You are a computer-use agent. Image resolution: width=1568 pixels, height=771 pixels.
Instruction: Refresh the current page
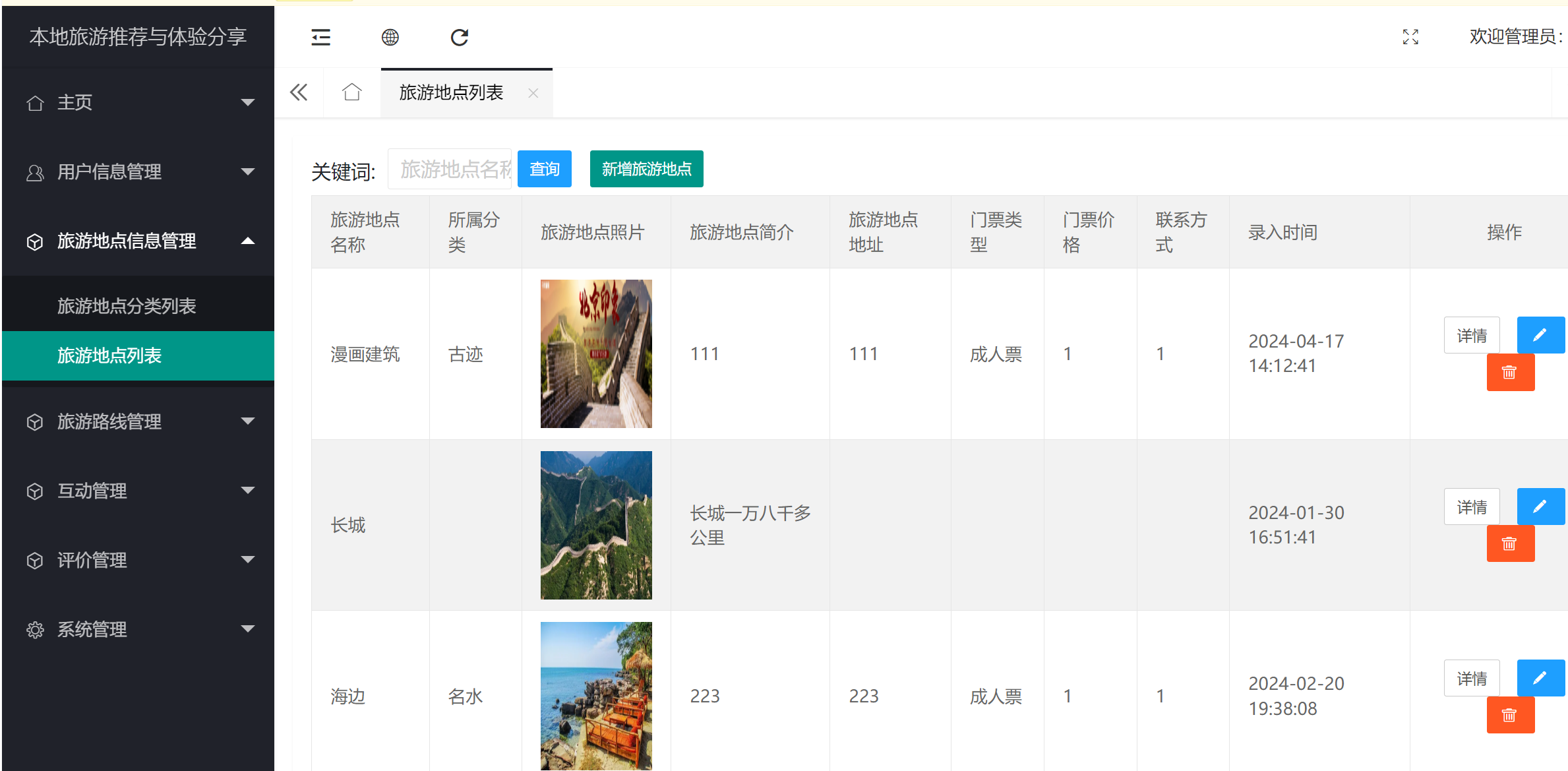[x=459, y=38]
